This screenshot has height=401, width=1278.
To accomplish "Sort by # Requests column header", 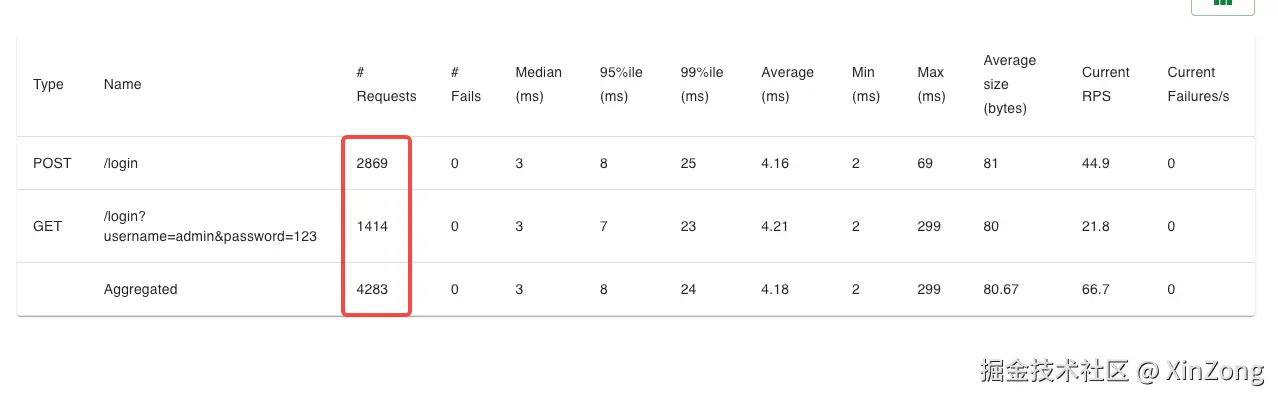I will pyautogui.click(x=386, y=85).
